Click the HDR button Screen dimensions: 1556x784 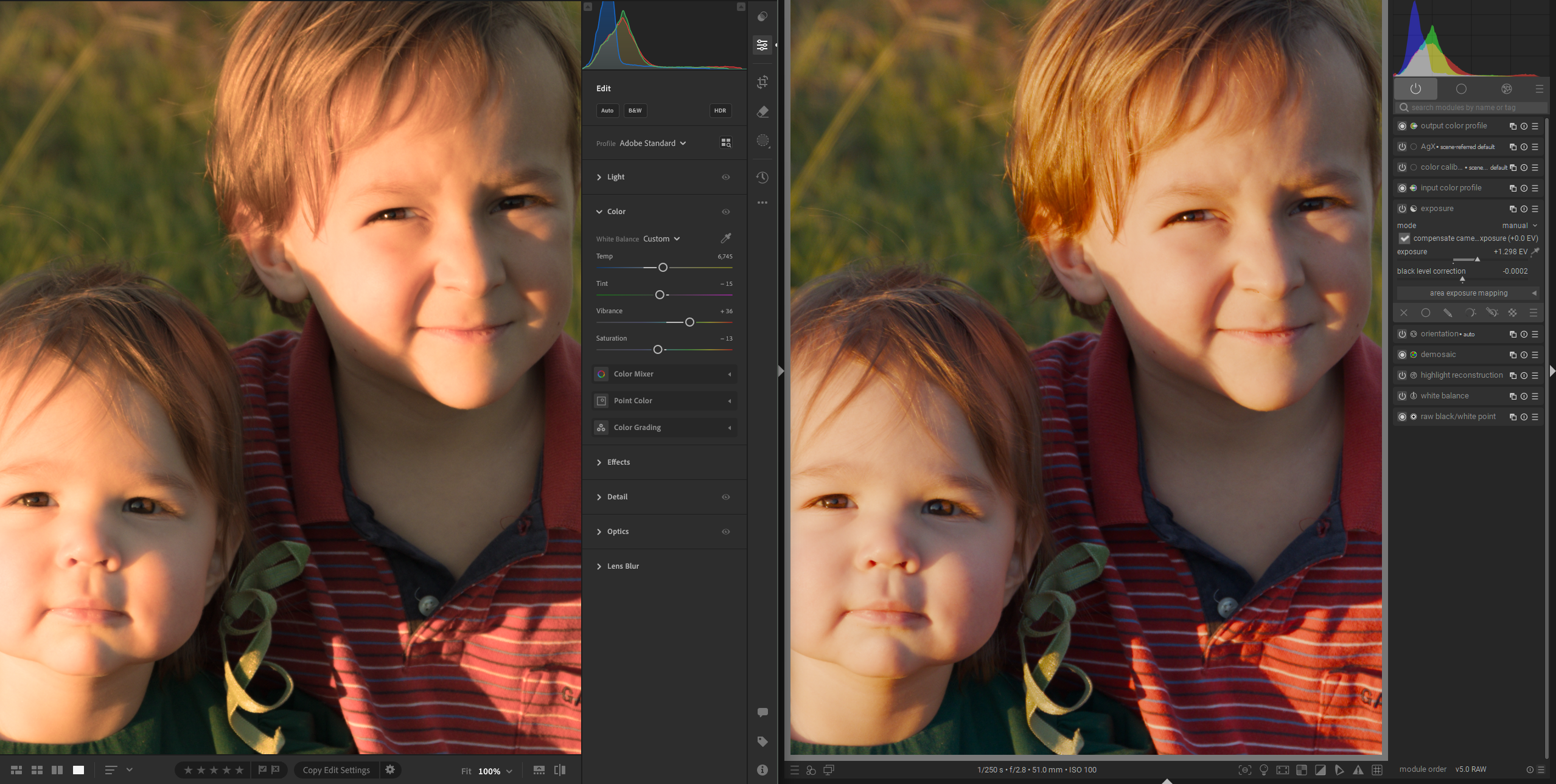720,111
